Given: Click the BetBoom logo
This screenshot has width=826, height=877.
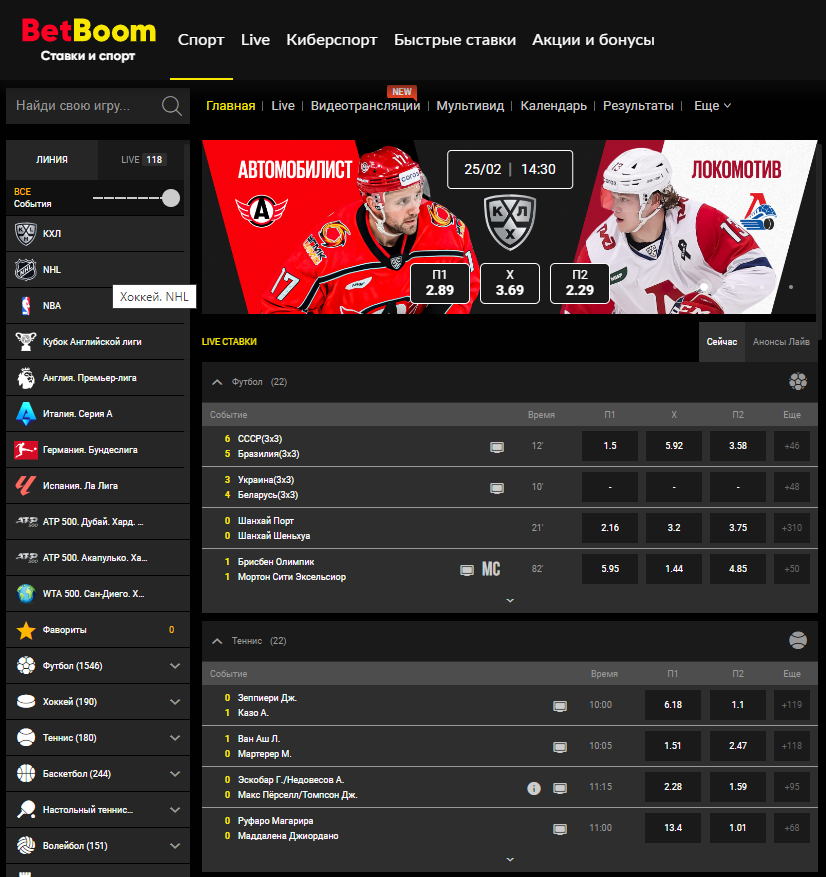Looking at the screenshot, I should click(x=88, y=39).
